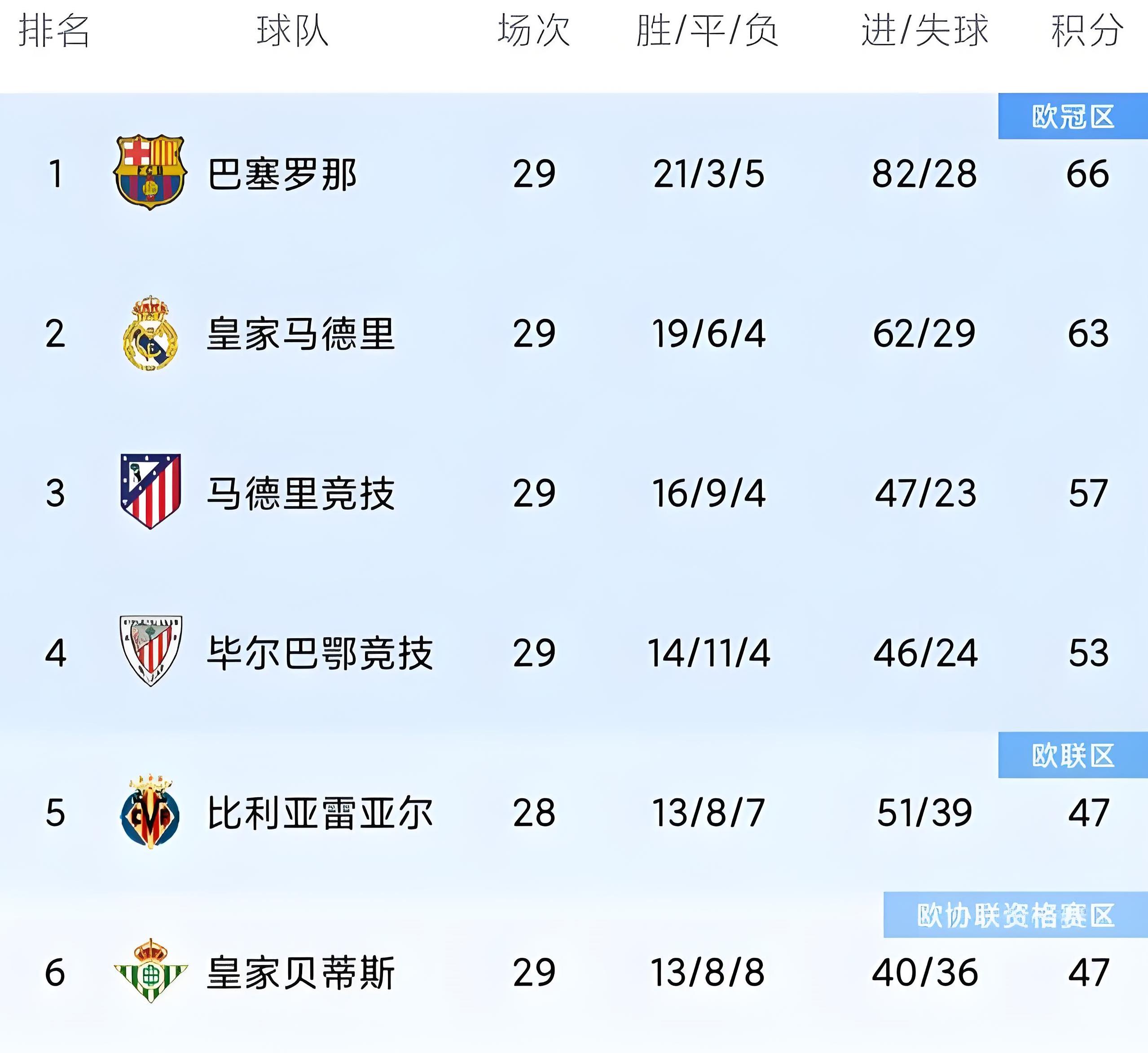This screenshot has height=1053, width=1148.
Task: Click the 欧协联资格赛区 zone label
Action: [1015, 915]
